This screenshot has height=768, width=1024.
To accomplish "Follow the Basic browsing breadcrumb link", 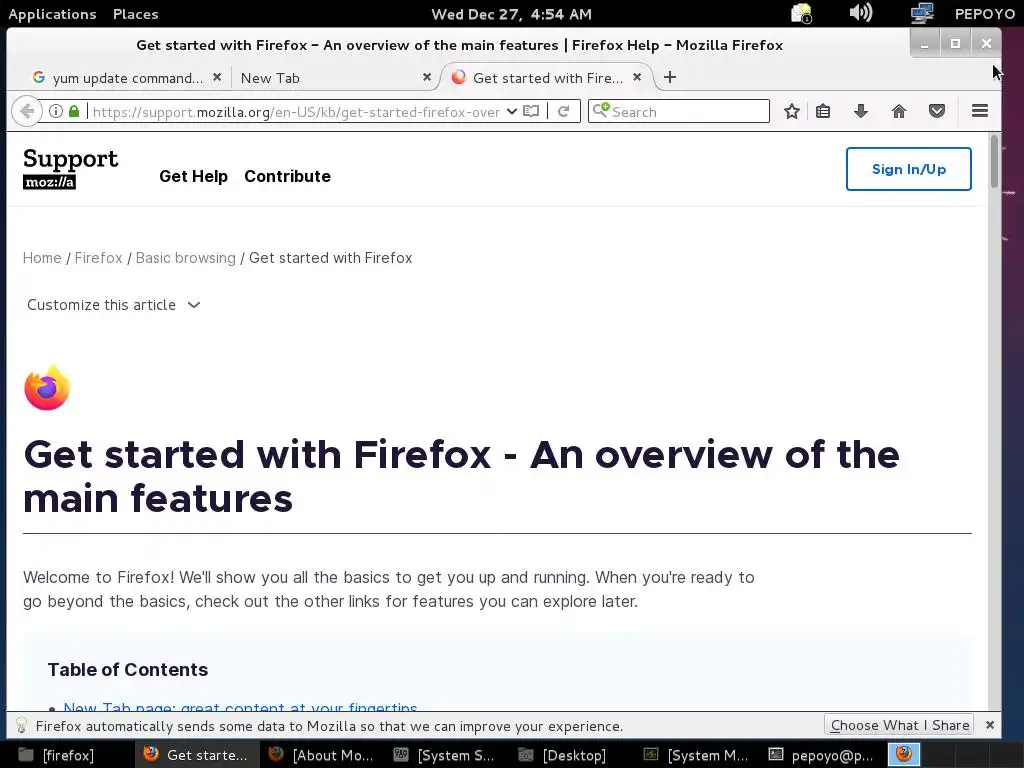I will [x=185, y=258].
